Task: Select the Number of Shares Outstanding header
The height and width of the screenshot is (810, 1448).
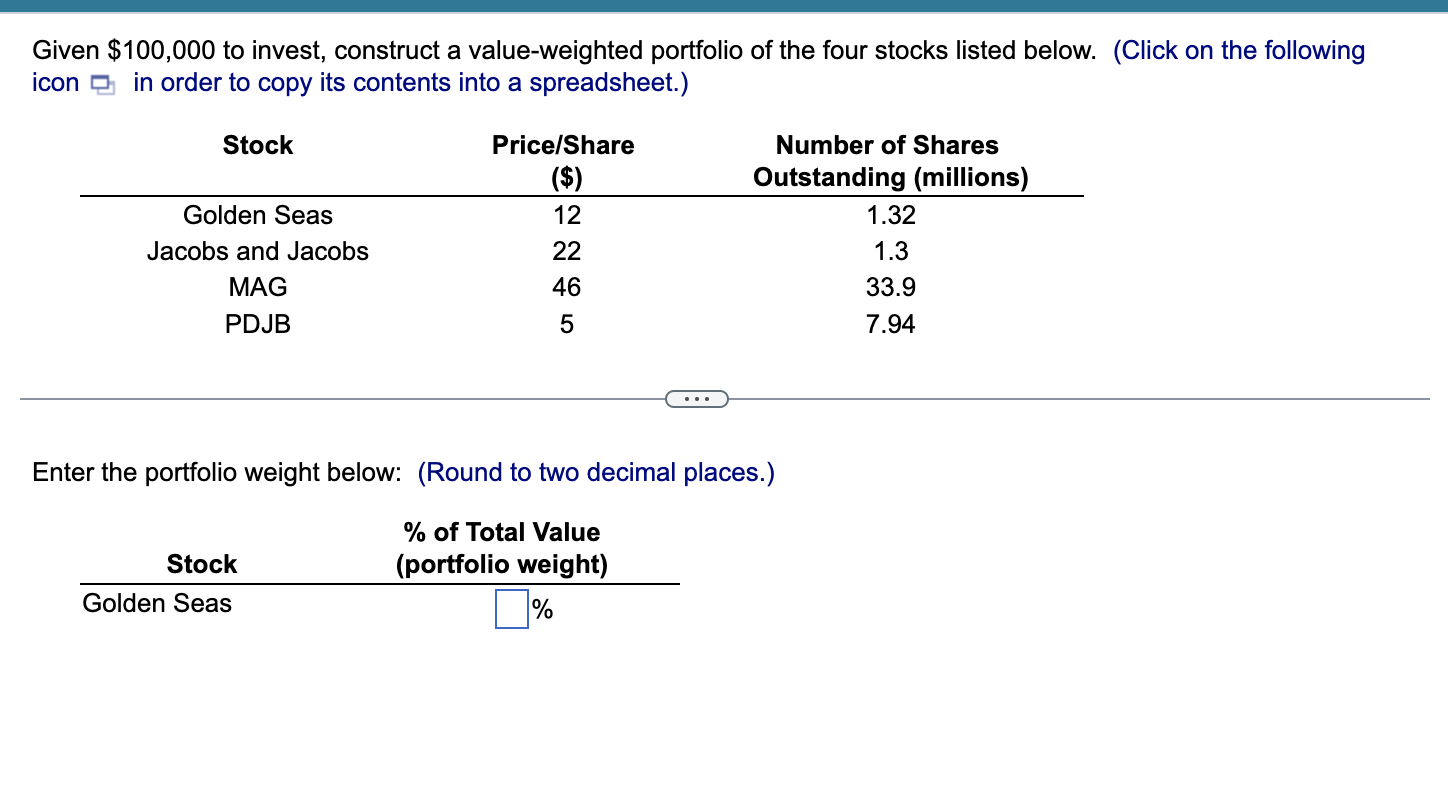Action: point(890,160)
